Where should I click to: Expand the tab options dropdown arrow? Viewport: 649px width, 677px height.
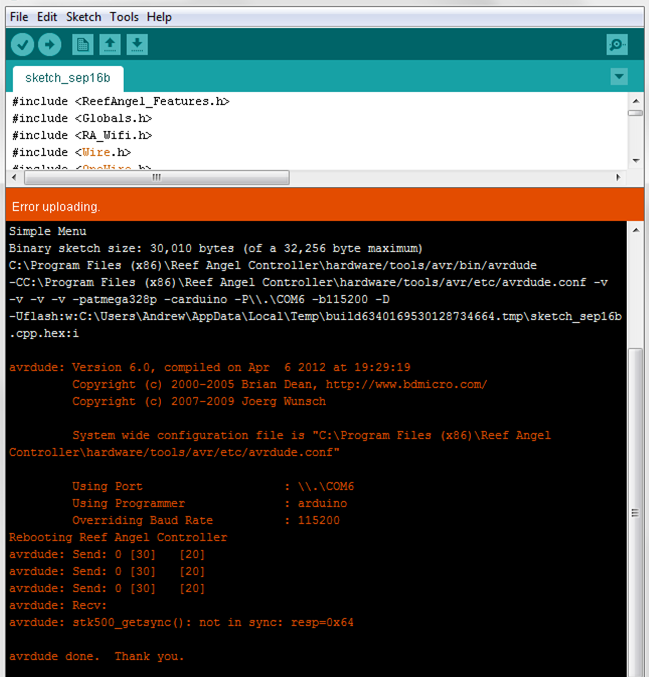(619, 77)
